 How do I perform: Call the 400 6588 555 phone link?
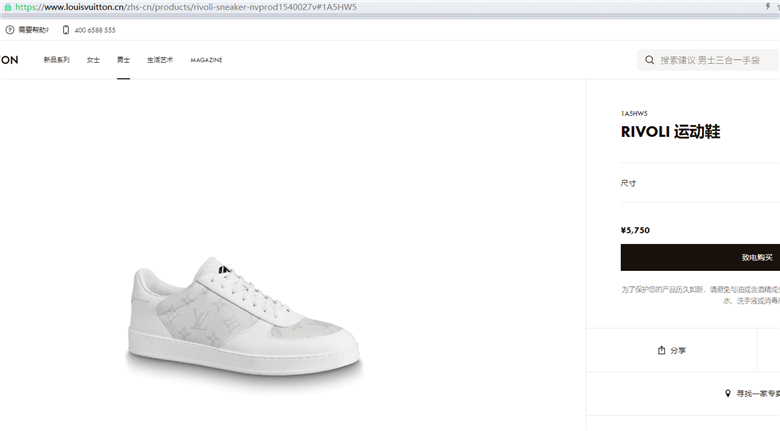[x=95, y=30]
